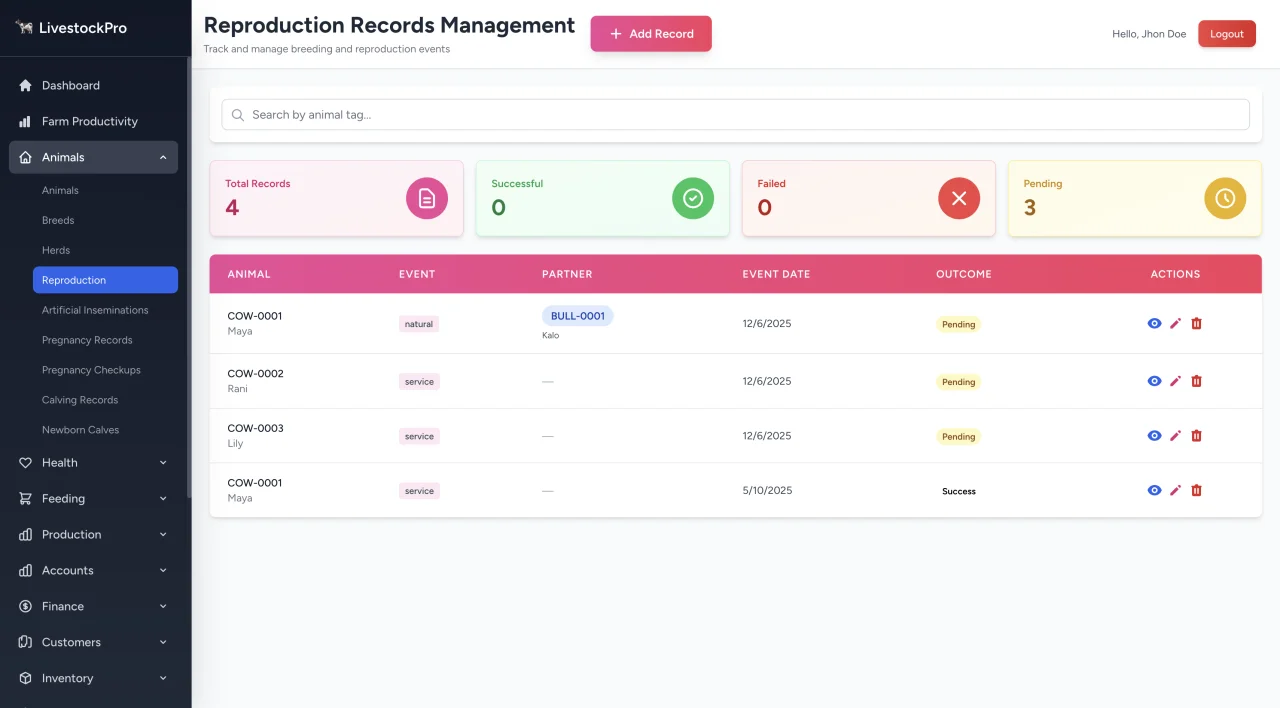Click the Pending outcome badge for COW-0003
Image resolution: width=1280 pixels, height=708 pixels.
pos(958,436)
